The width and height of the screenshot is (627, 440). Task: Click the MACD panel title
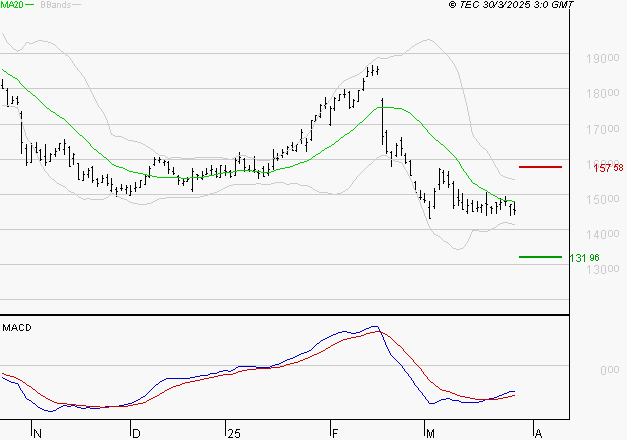click(17, 328)
